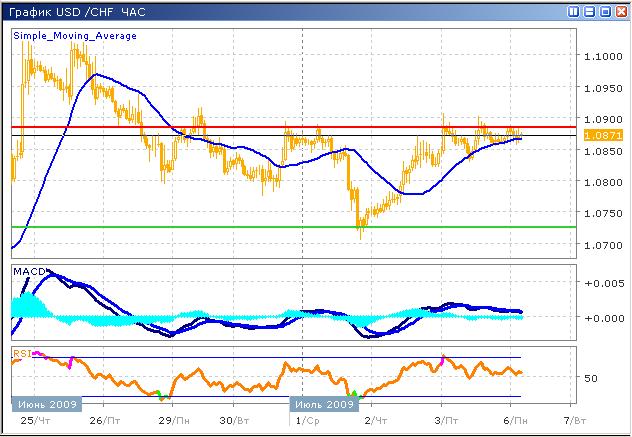This screenshot has height=437, width=632.
Task: Click the horizontal split icon in title bar
Action: 589,11
